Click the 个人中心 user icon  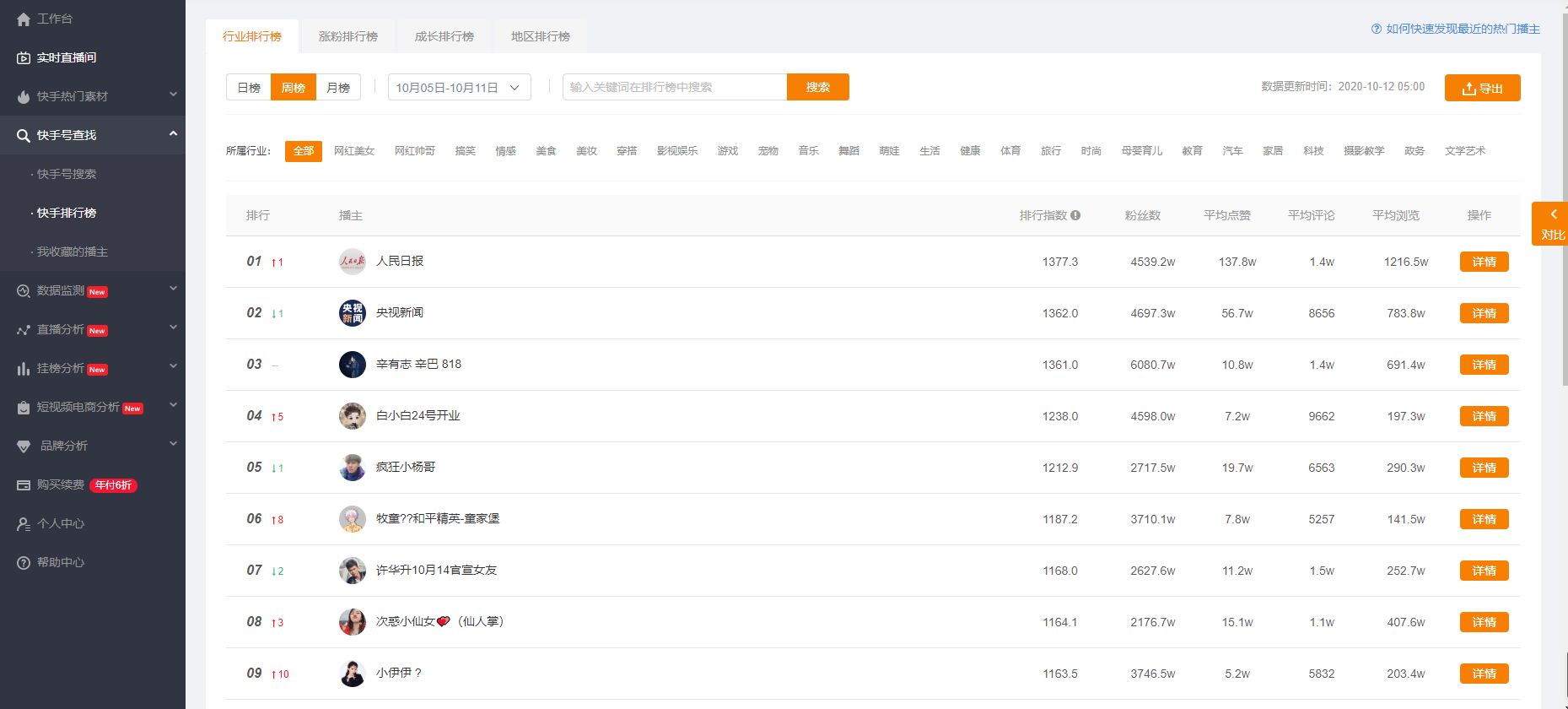click(24, 524)
